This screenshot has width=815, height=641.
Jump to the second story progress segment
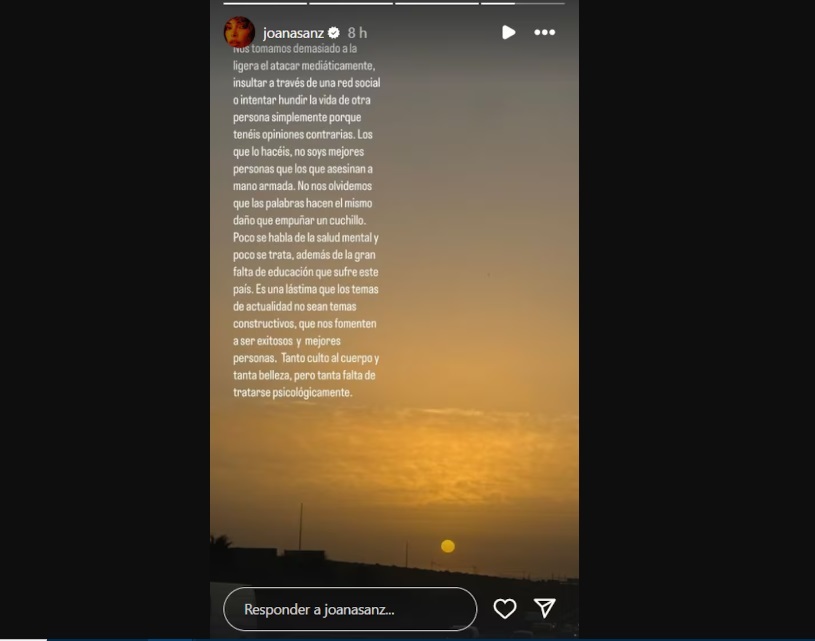pyautogui.click(x=351, y=4)
